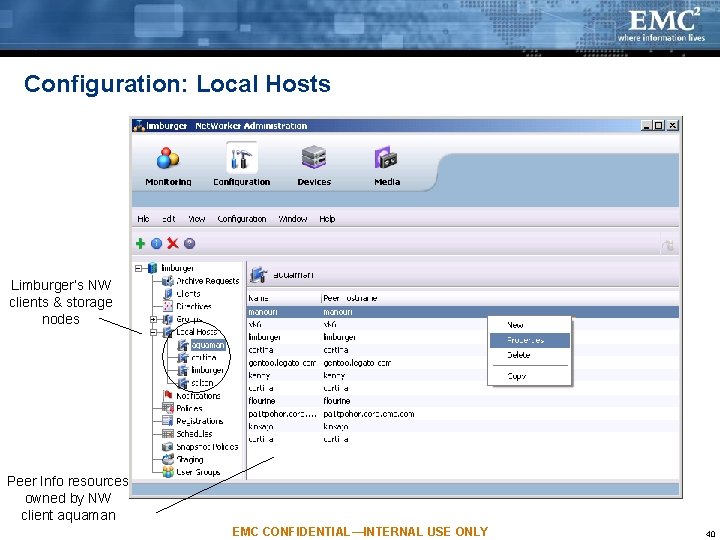This screenshot has height=540, width=720.
Task: Click the Directives icon in tree
Action: coord(168,306)
